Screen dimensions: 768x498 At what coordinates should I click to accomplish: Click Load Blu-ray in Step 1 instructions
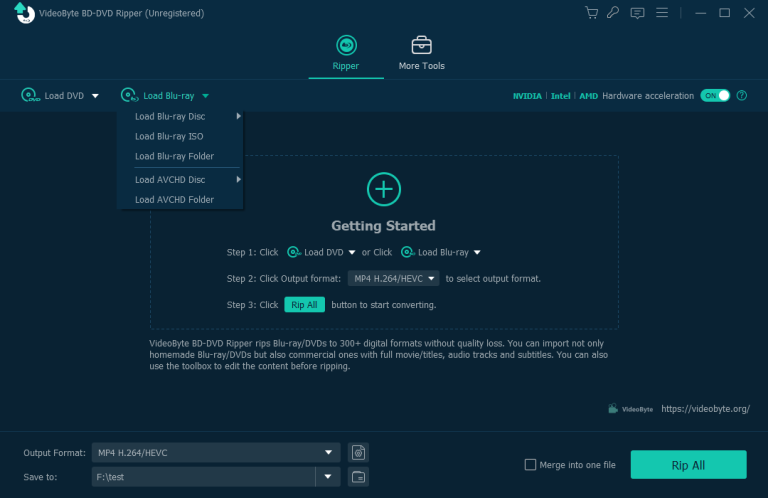tap(440, 252)
